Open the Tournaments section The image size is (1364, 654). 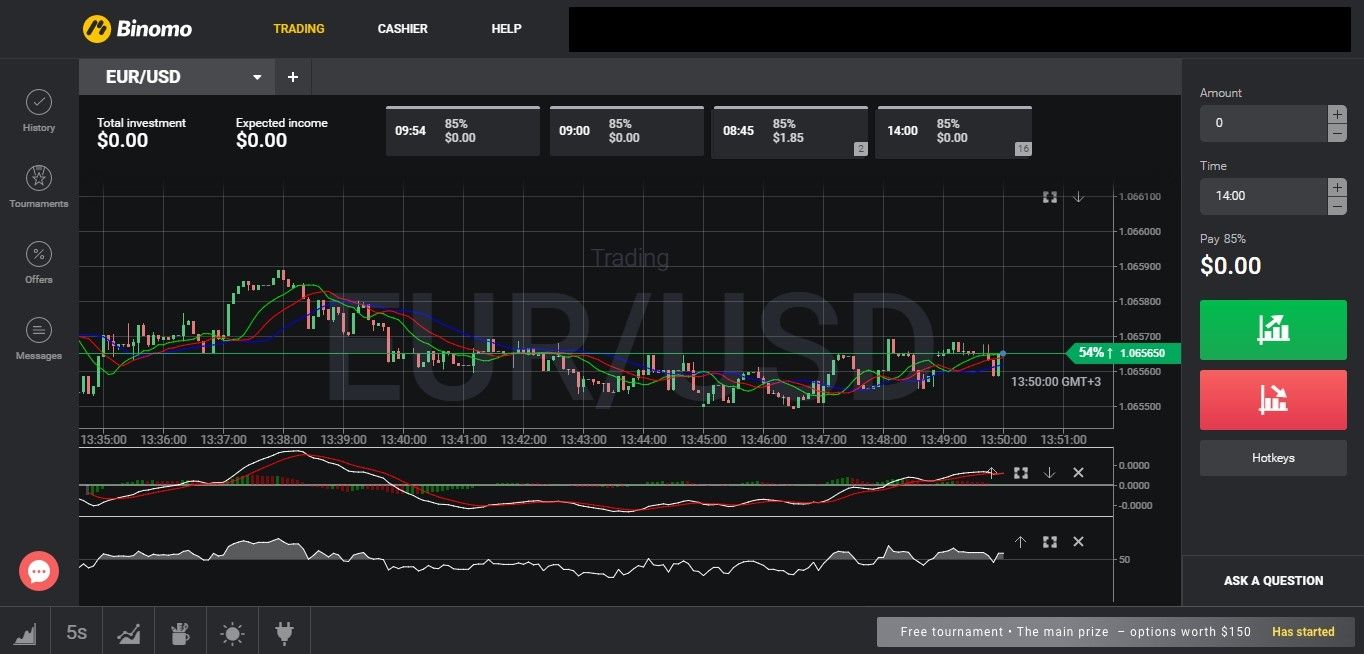[x=39, y=187]
